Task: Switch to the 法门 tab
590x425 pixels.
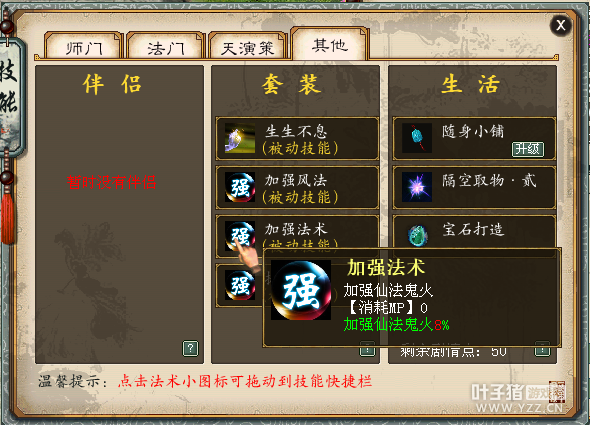Action: [166, 47]
